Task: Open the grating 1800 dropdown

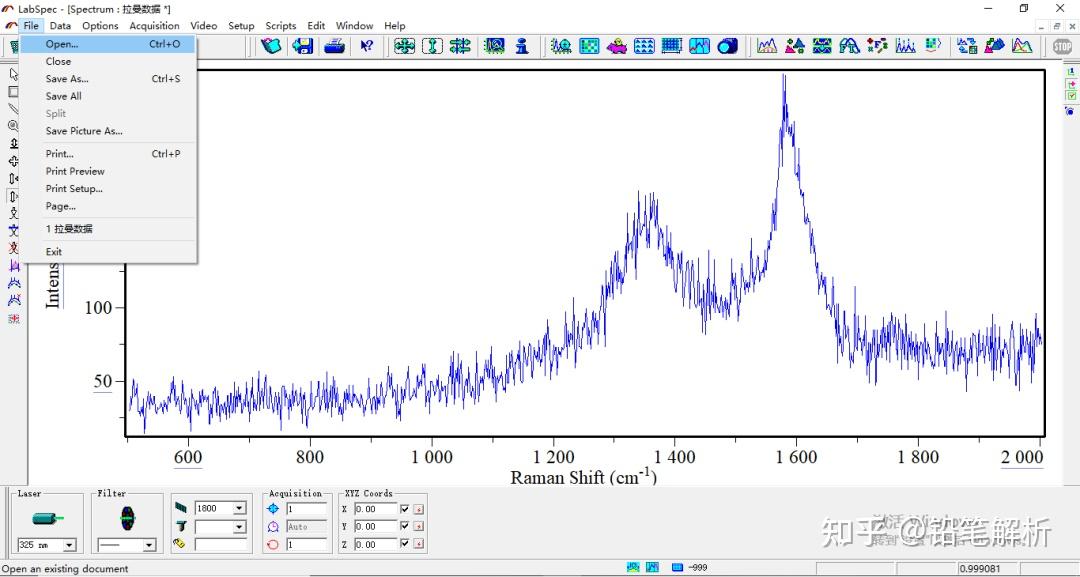Action: tap(239, 509)
